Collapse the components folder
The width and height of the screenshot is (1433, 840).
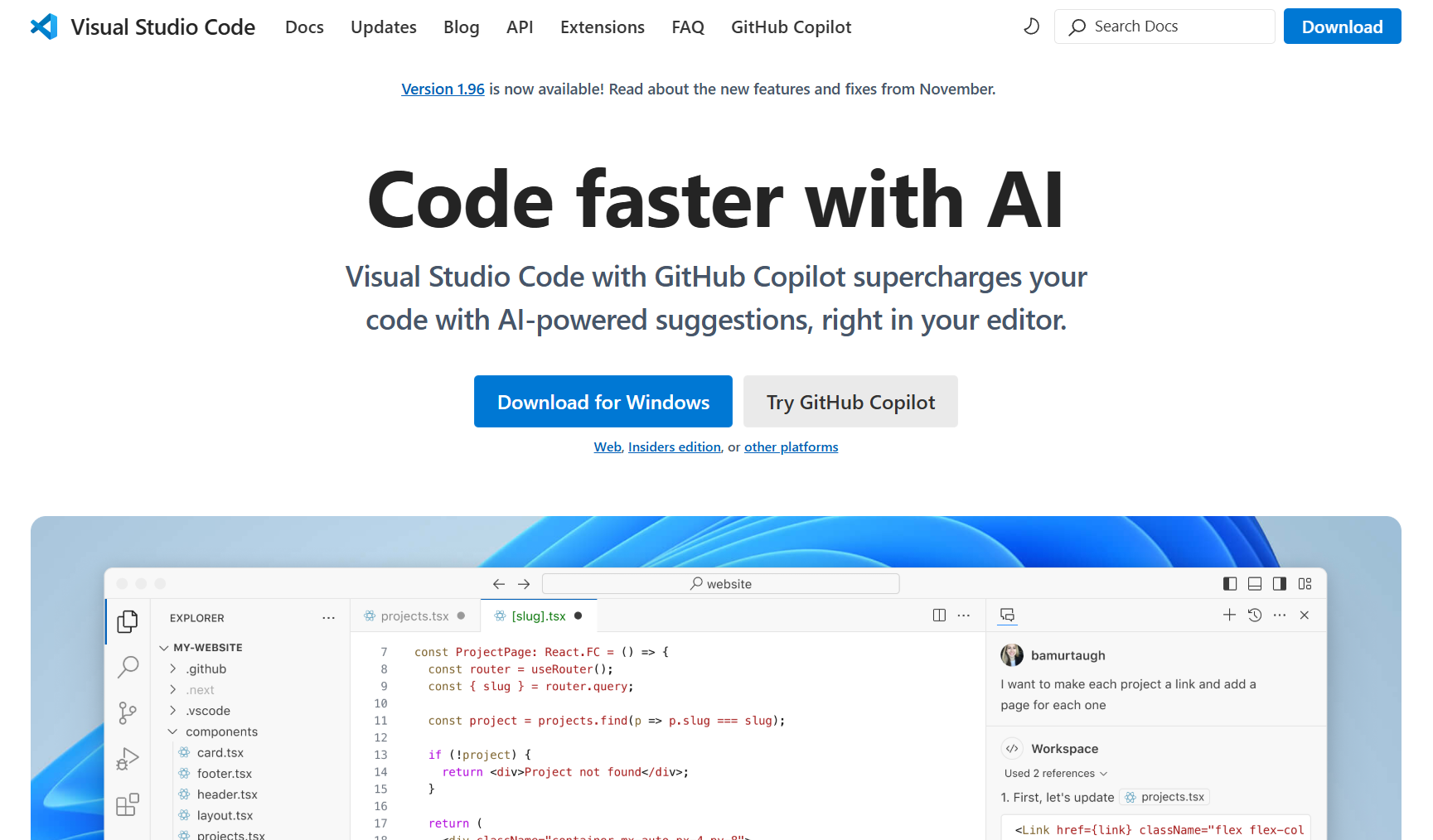click(x=172, y=731)
